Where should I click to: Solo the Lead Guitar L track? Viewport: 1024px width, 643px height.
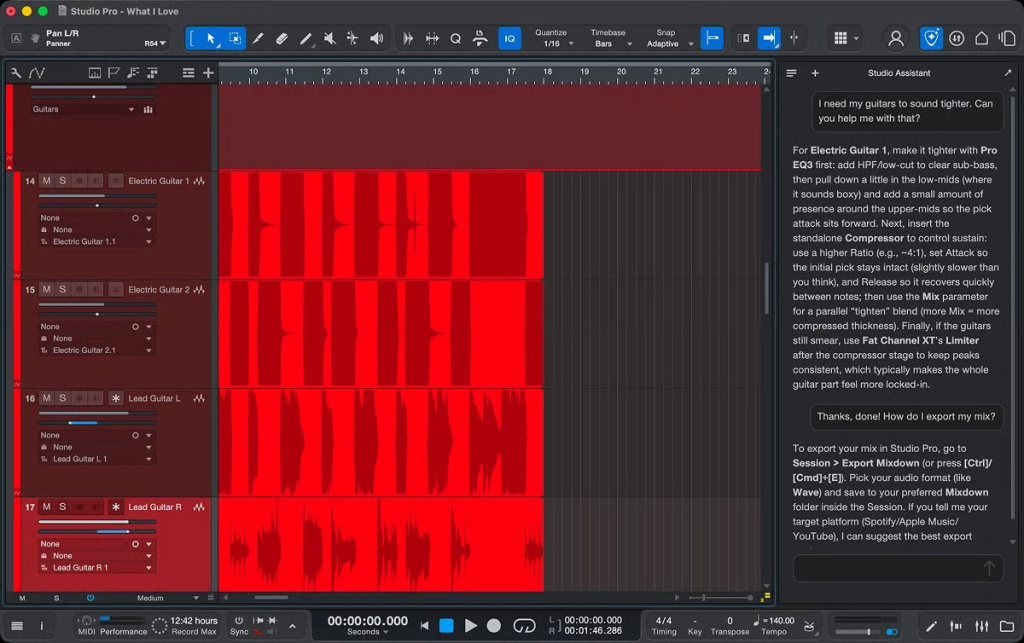[63, 398]
